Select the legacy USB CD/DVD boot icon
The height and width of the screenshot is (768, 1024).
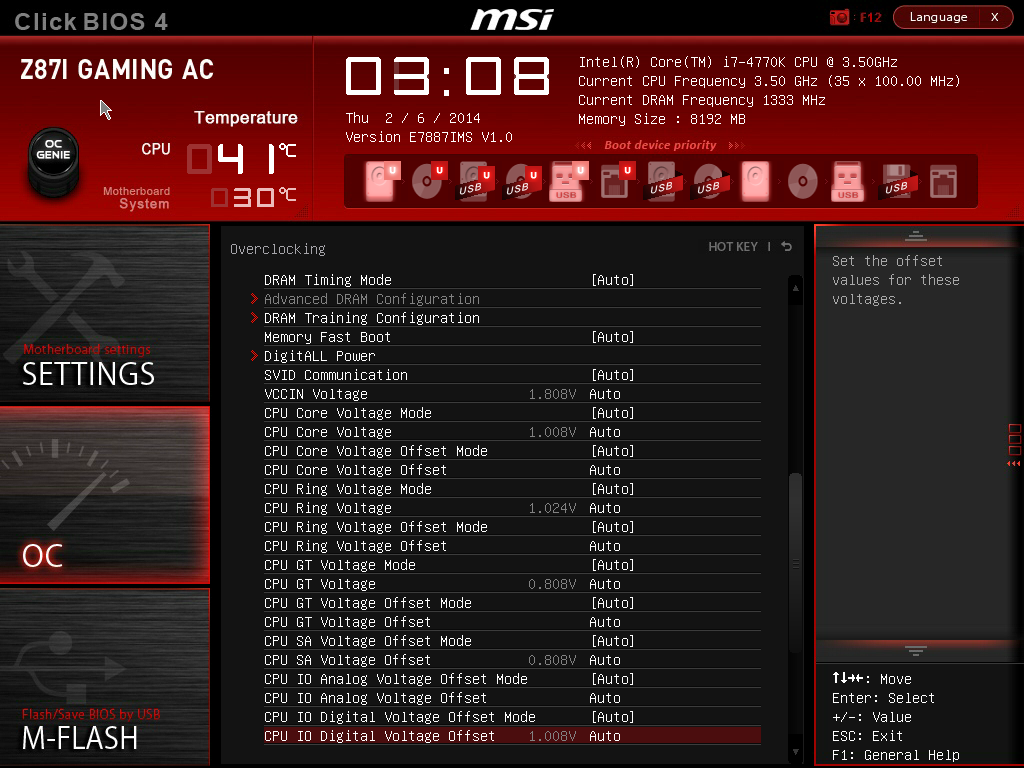tap(710, 181)
